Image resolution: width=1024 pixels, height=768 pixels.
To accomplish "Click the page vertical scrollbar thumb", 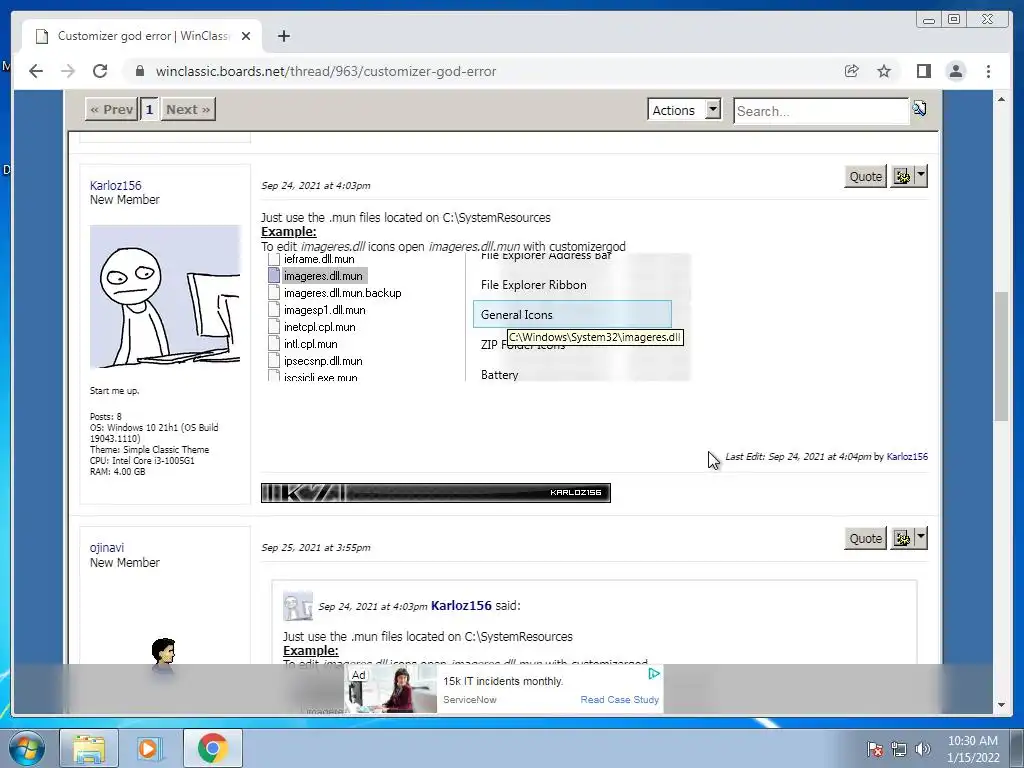I will (x=1001, y=357).
